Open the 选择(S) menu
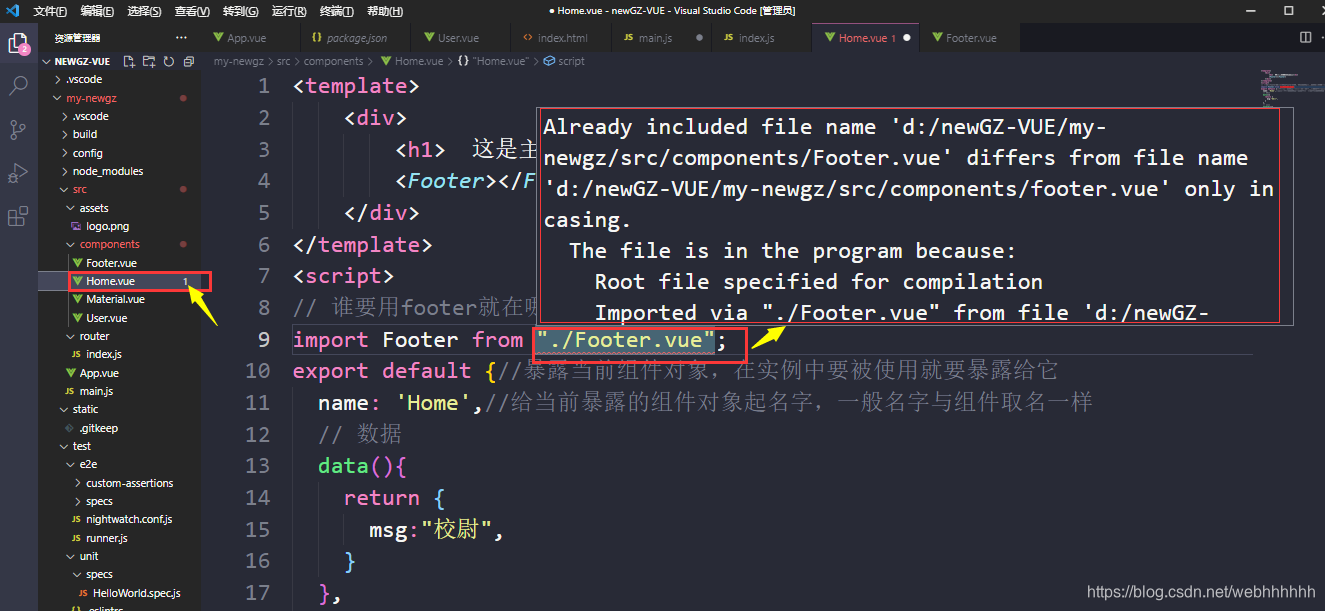 (145, 11)
